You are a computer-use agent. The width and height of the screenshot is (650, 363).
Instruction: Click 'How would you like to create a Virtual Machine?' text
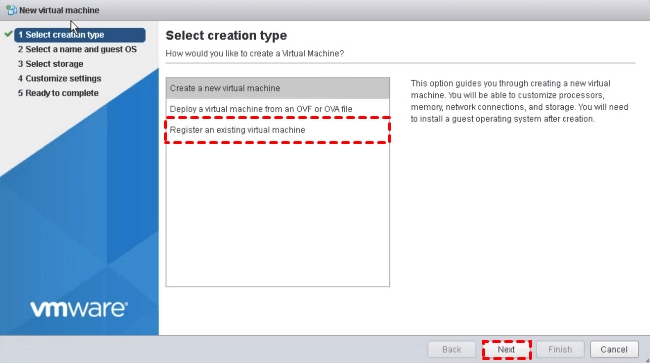pos(255,53)
